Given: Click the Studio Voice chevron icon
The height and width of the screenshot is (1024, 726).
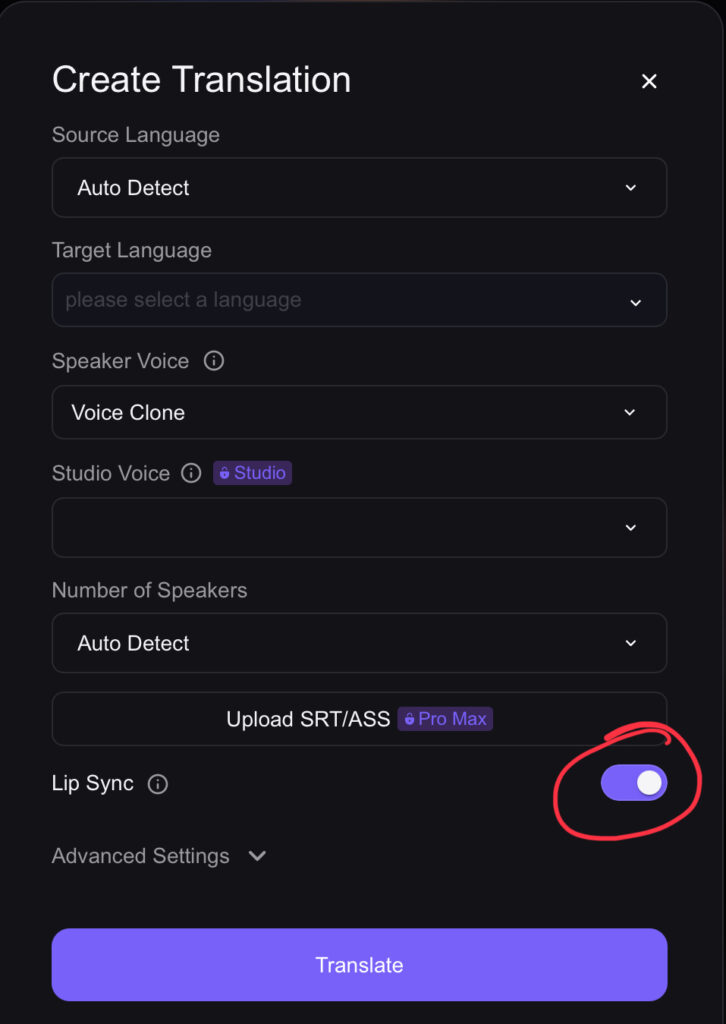Looking at the screenshot, I should click(630, 528).
